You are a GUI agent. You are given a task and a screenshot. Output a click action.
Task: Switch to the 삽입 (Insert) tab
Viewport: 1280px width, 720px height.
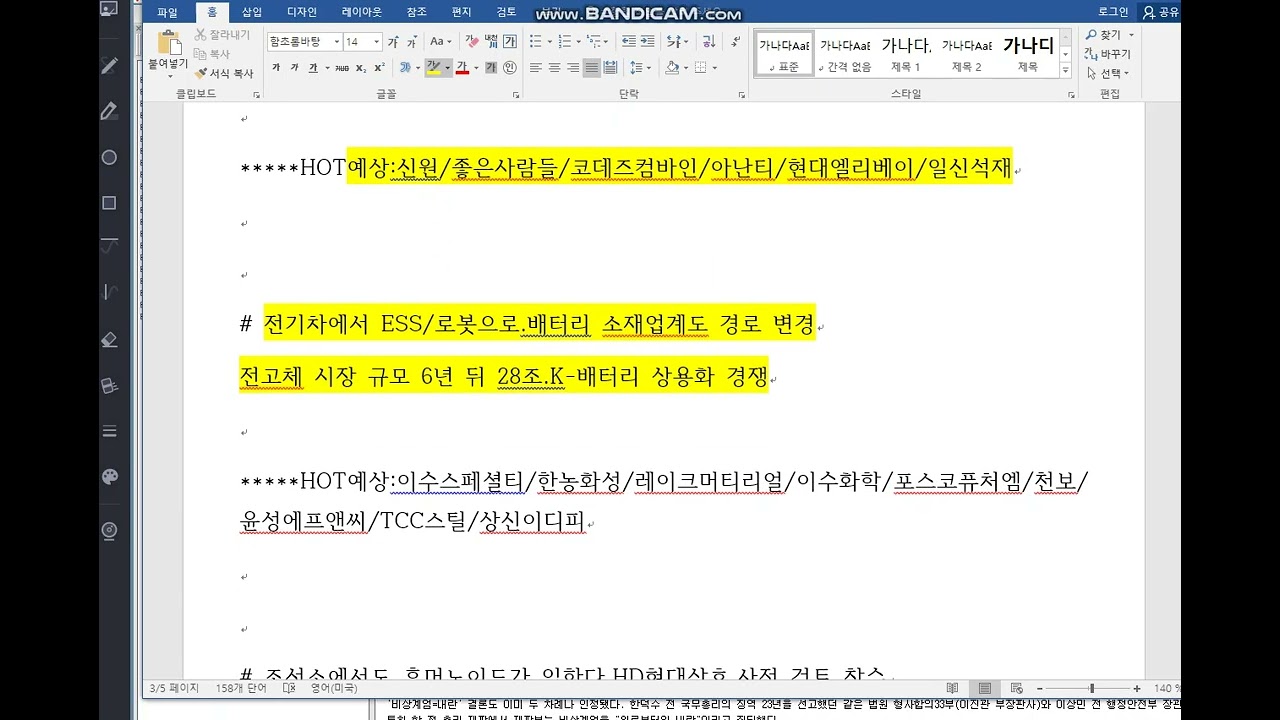point(252,12)
